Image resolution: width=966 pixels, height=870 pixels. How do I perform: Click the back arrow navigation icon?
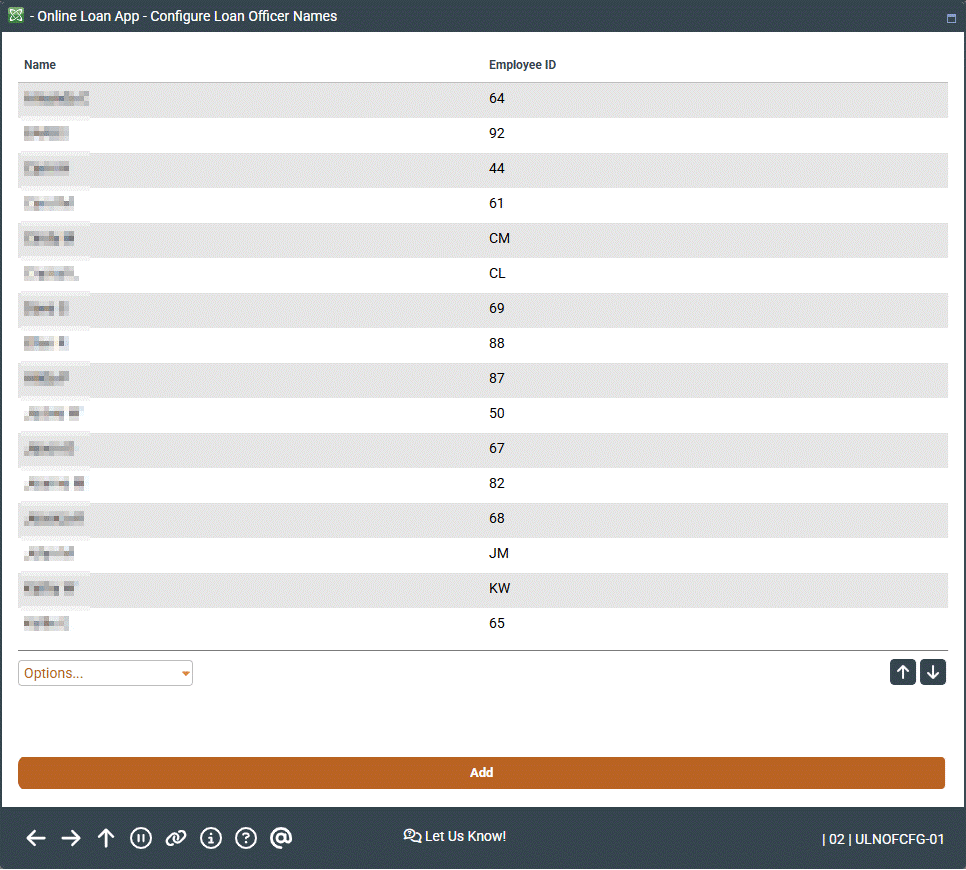pyautogui.click(x=36, y=838)
